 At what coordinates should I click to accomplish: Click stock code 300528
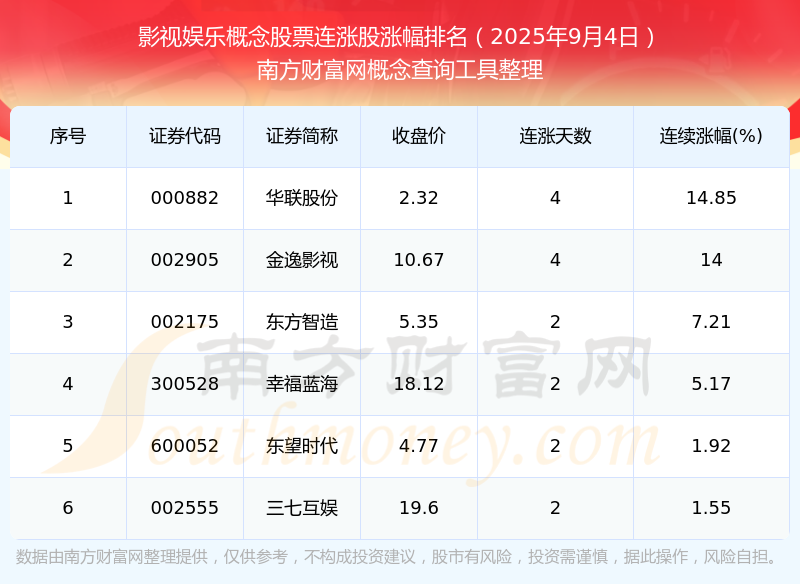(x=185, y=384)
